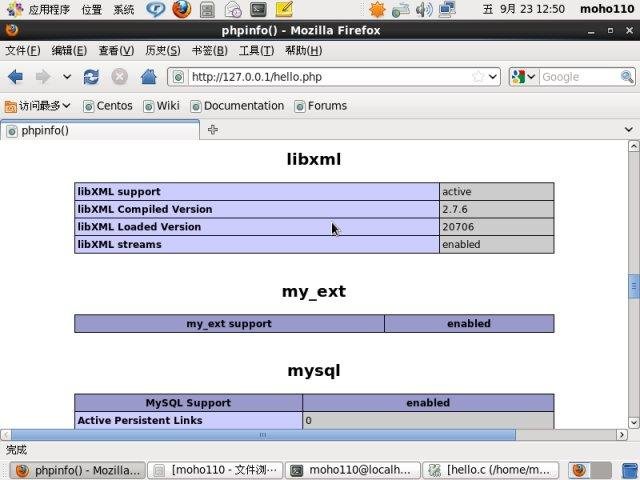Image resolution: width=640 pixels, height=480 pixels.
Task: Expand the 访问最多 bookmarks folder
Action: click(x=38, y=106)
